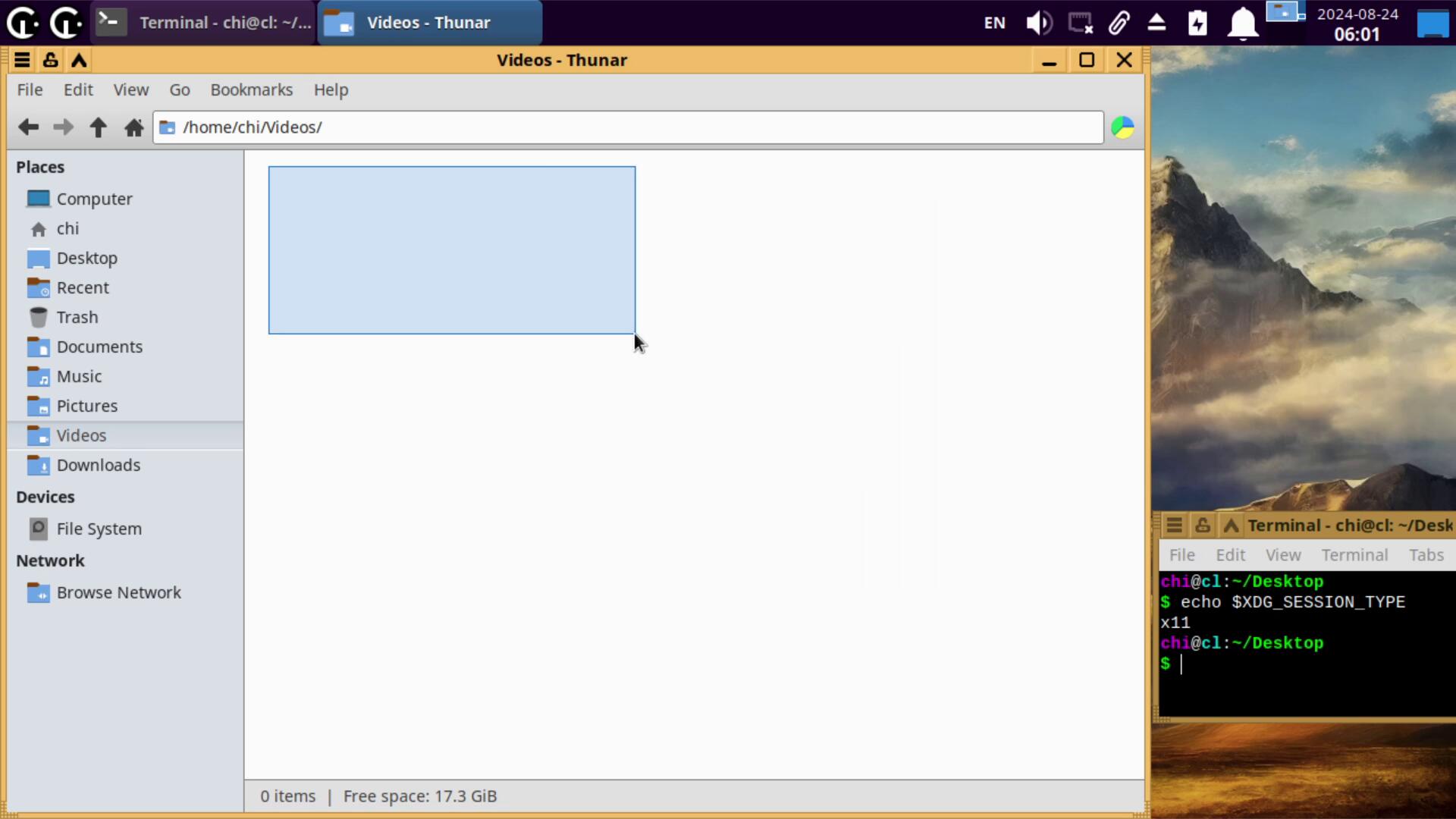Click the home directory toolbar icon
This screenshot has height=819, width=1456.
point(133,127)
